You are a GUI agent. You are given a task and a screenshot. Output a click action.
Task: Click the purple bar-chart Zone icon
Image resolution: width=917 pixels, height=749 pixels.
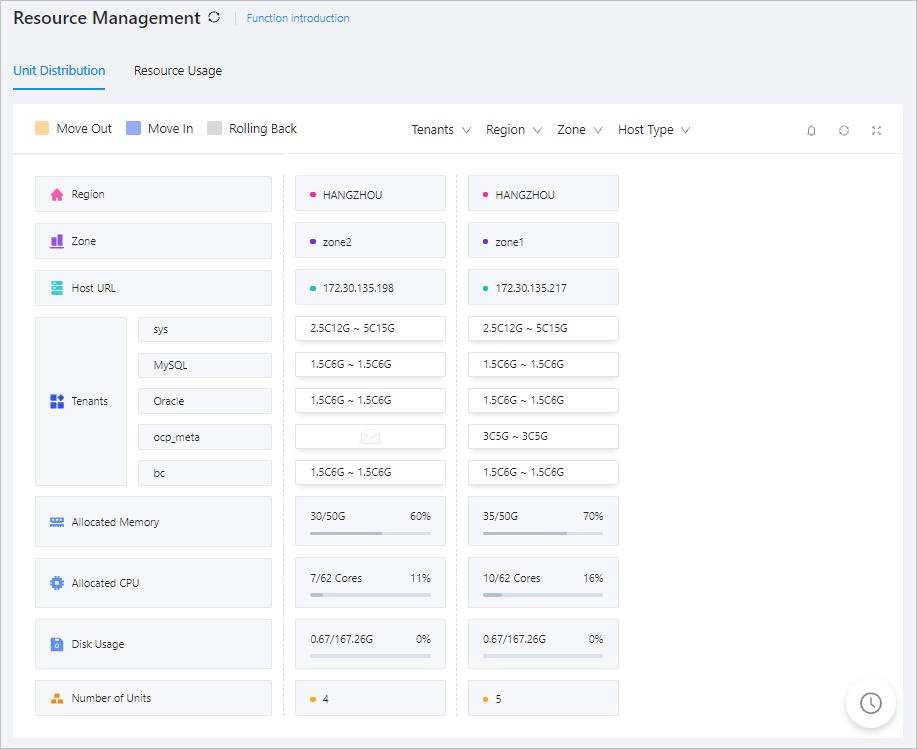tap(57, 241)
